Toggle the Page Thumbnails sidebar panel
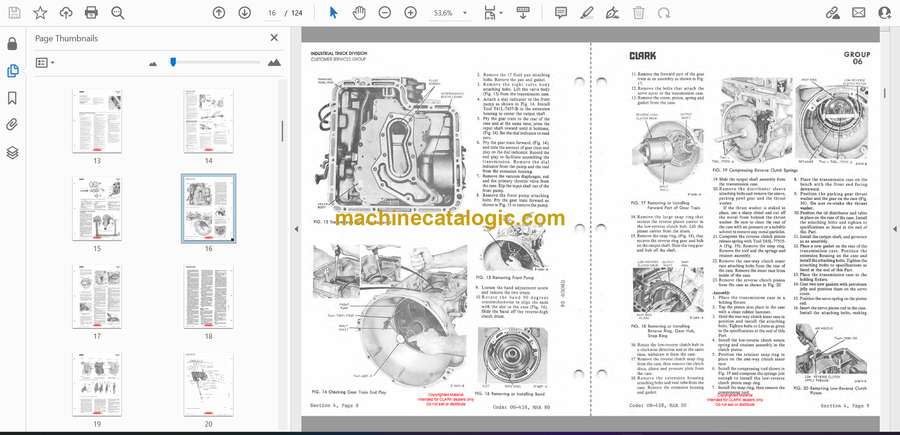 pos(12,71)
